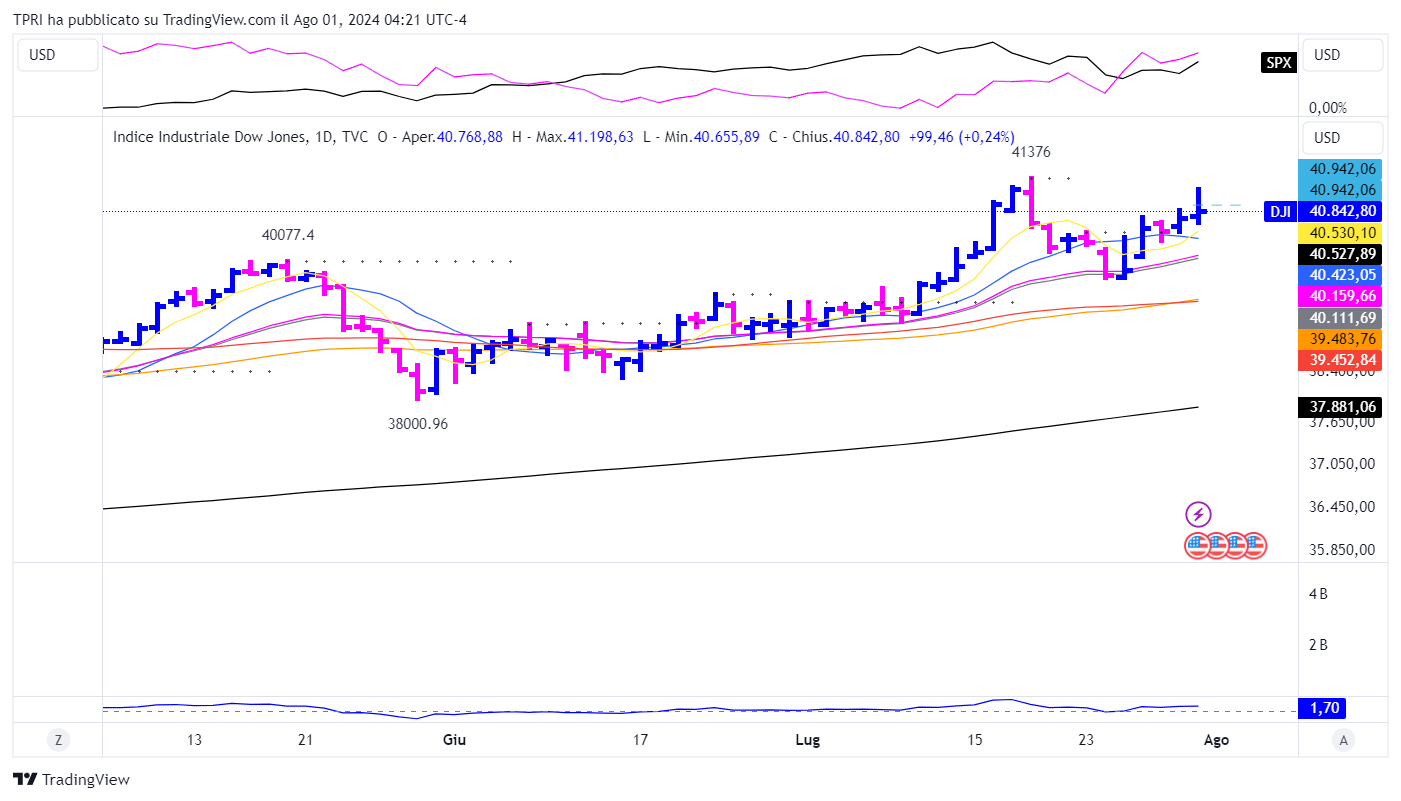Viewport: 1401px width, 801px height.
Task: Click the 13 date label on time axis
Action: [195, 740]
